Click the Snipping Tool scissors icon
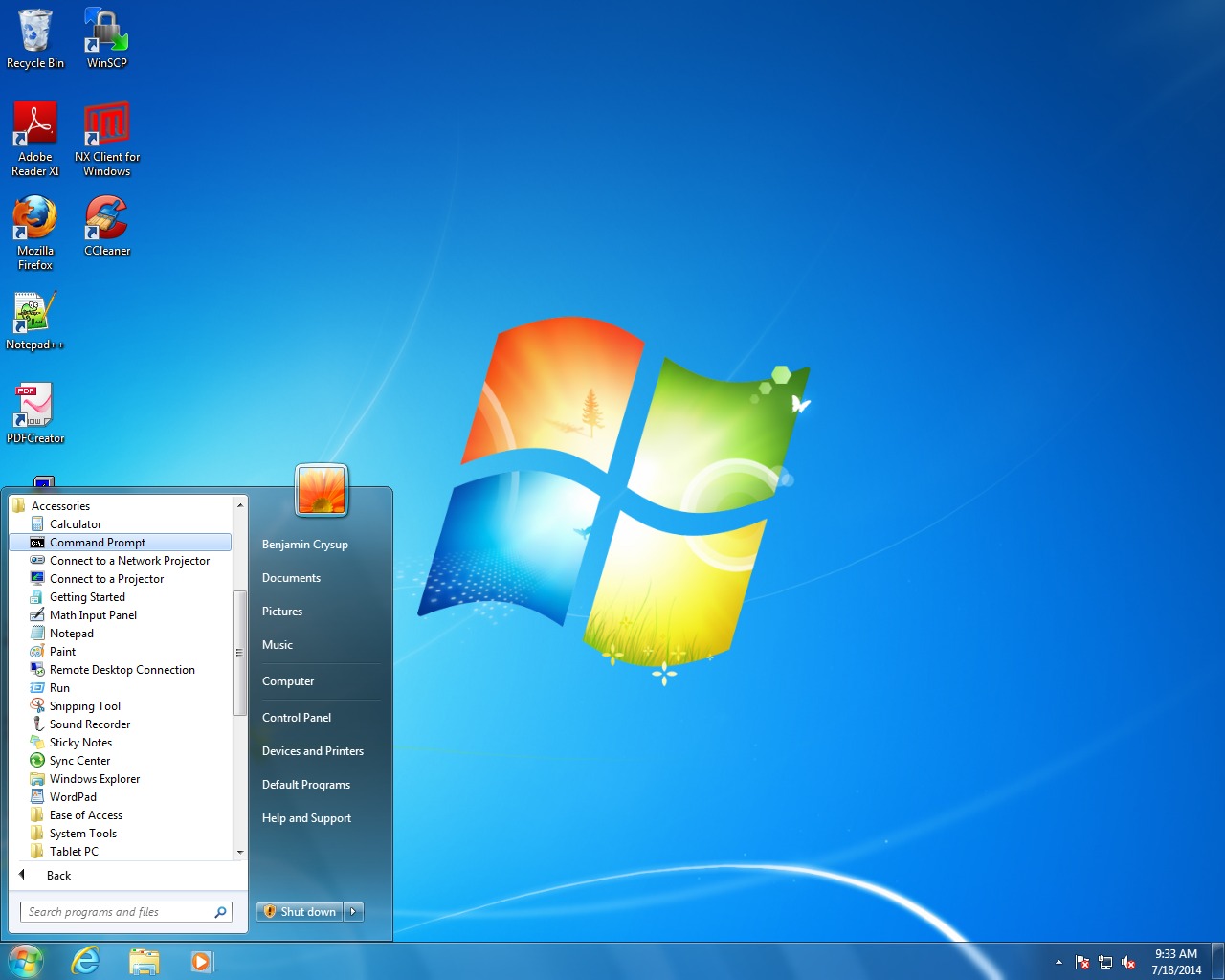This screenshot has height=980, width=1225. click(37, 706)
